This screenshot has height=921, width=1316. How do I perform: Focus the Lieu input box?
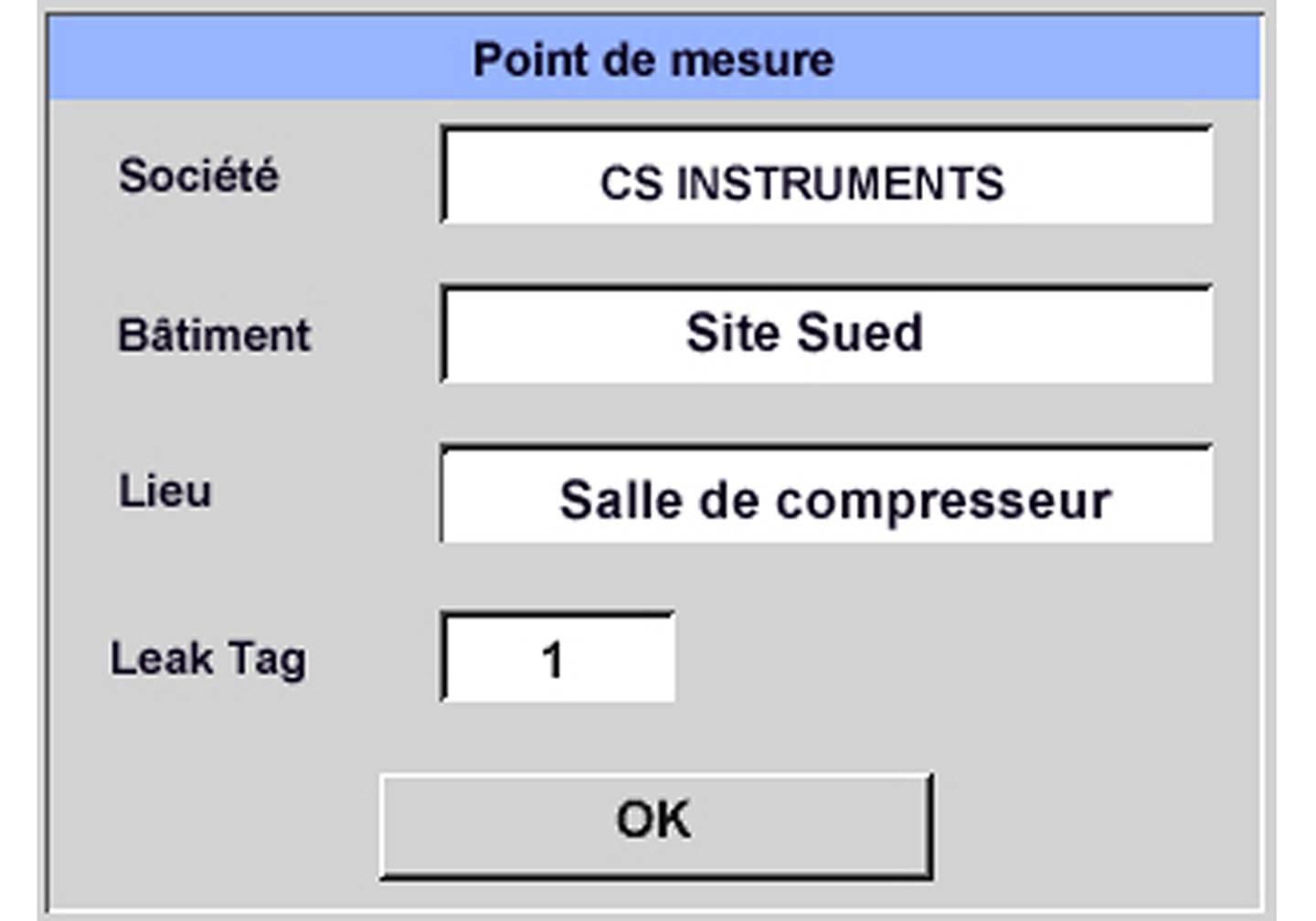826,494
